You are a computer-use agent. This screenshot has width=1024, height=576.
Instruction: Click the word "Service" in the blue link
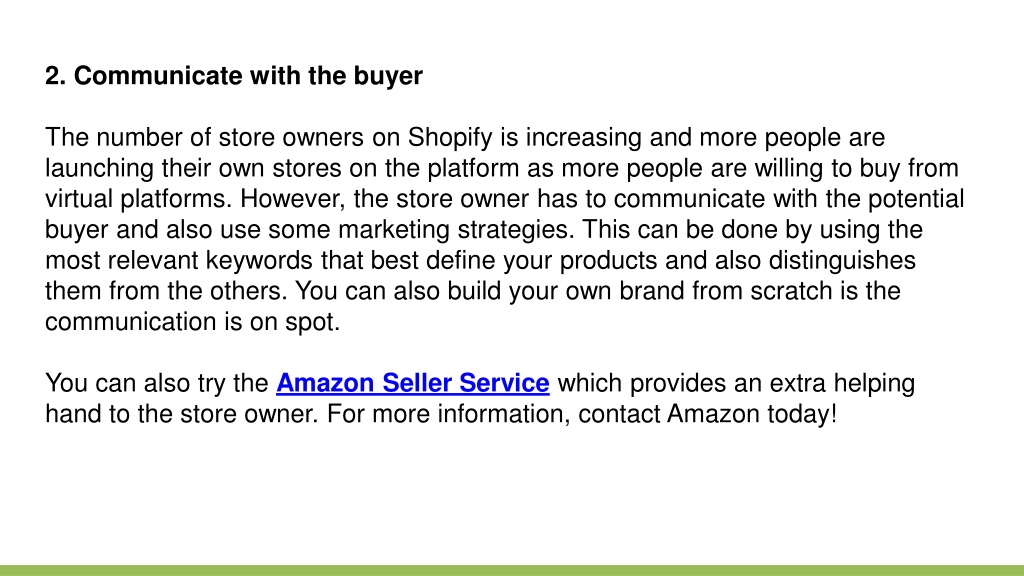(x=504, y=383)
